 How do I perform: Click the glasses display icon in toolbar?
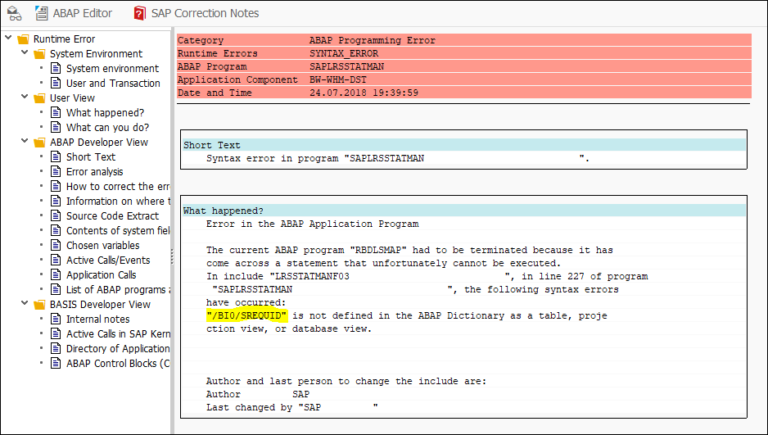point(13,13)
